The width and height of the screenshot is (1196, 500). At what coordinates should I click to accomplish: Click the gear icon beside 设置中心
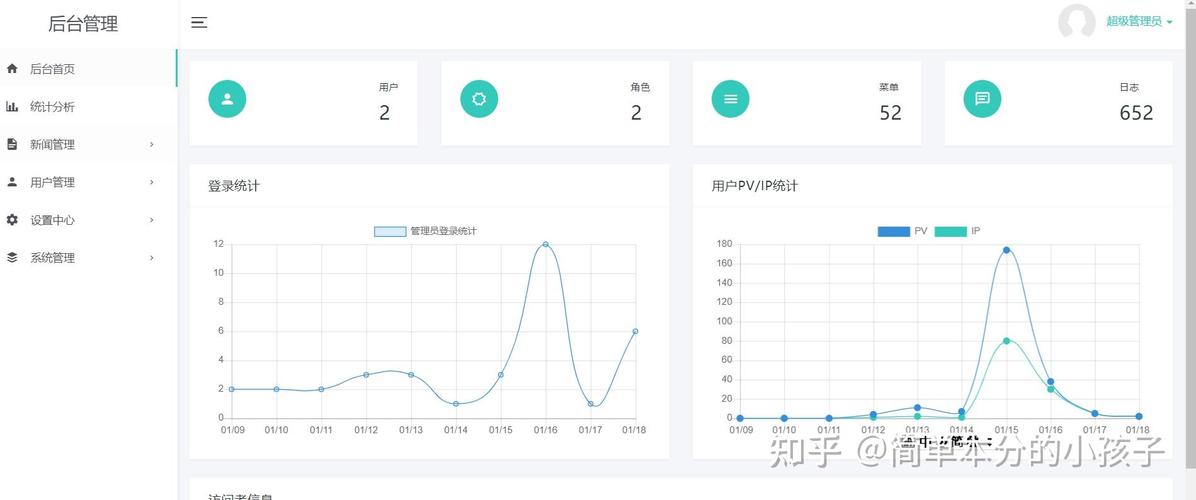click(11, 220)
